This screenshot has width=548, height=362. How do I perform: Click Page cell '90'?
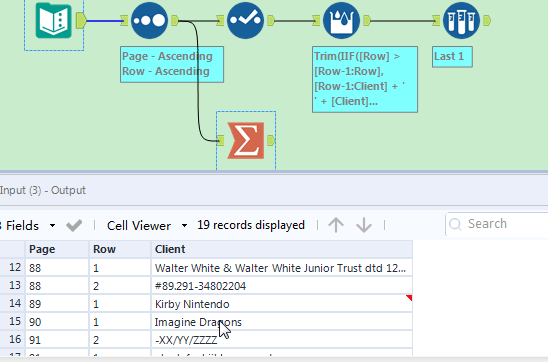(x=57, y=322)
